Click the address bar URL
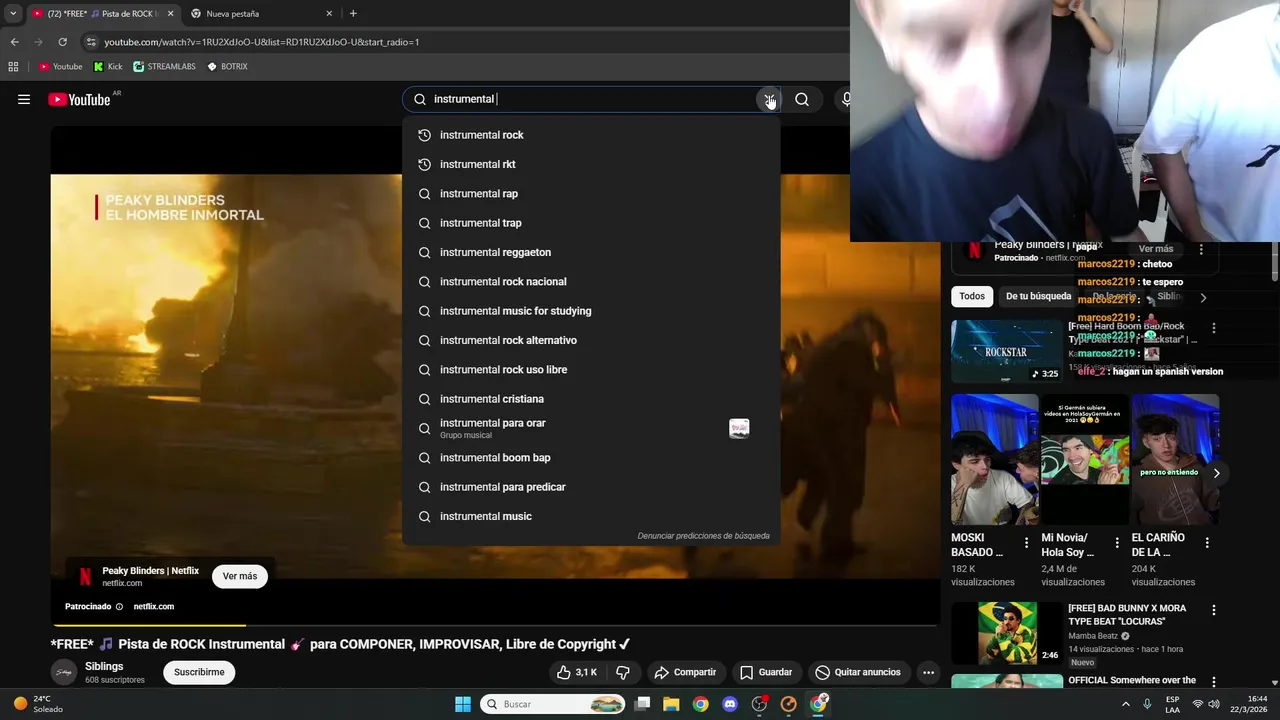This screenshot has height=720, width=1280. (262, 42)
